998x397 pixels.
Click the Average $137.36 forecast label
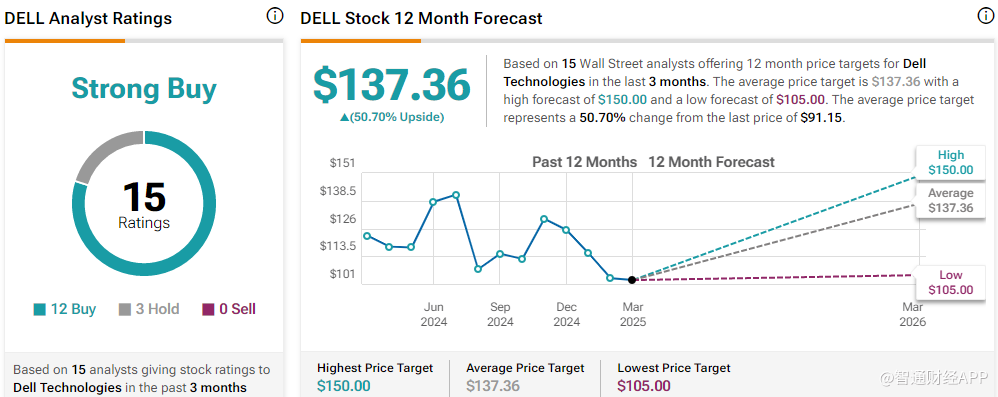(x=951, y=200)
